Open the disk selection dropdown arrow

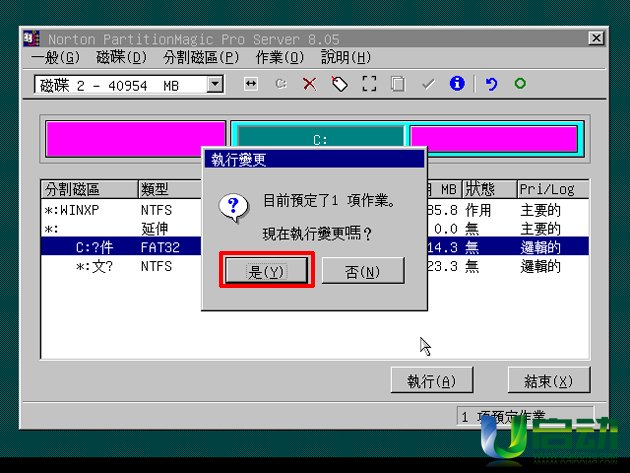coord(215,86)
